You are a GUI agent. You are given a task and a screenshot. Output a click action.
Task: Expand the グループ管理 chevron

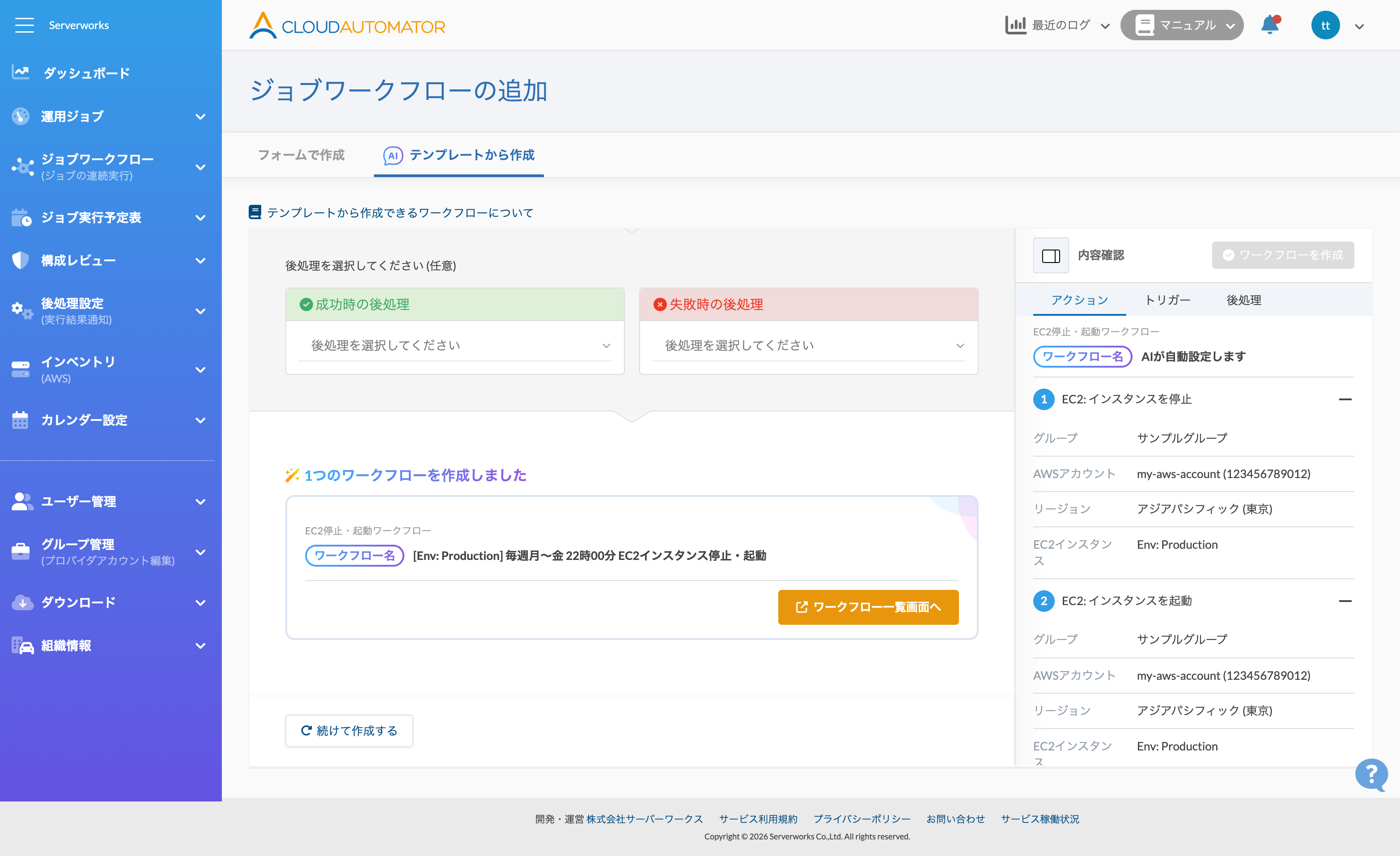pyautogui.click(x=200, y=552)
